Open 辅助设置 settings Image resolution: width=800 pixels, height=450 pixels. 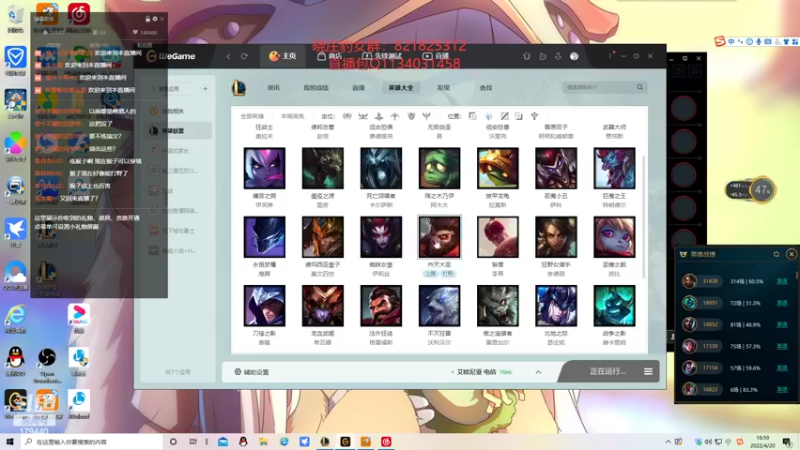tap(252, 372)
